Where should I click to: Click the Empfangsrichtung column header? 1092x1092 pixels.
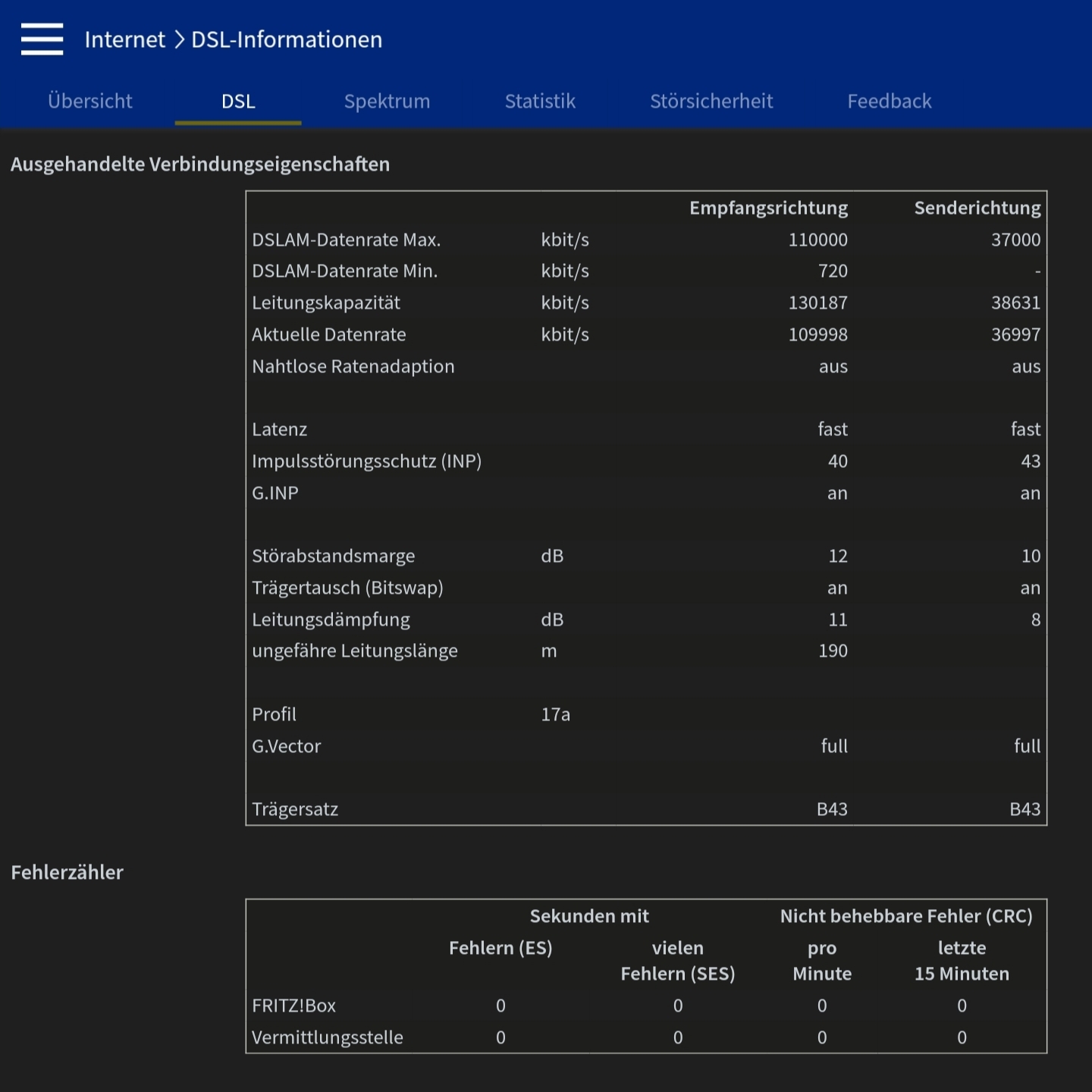click(x=768, y=209)
